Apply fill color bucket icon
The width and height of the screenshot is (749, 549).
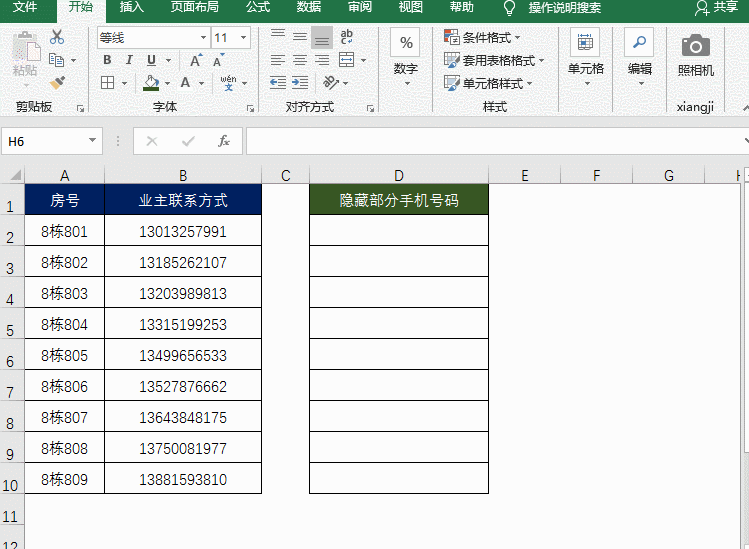(151, 83)
